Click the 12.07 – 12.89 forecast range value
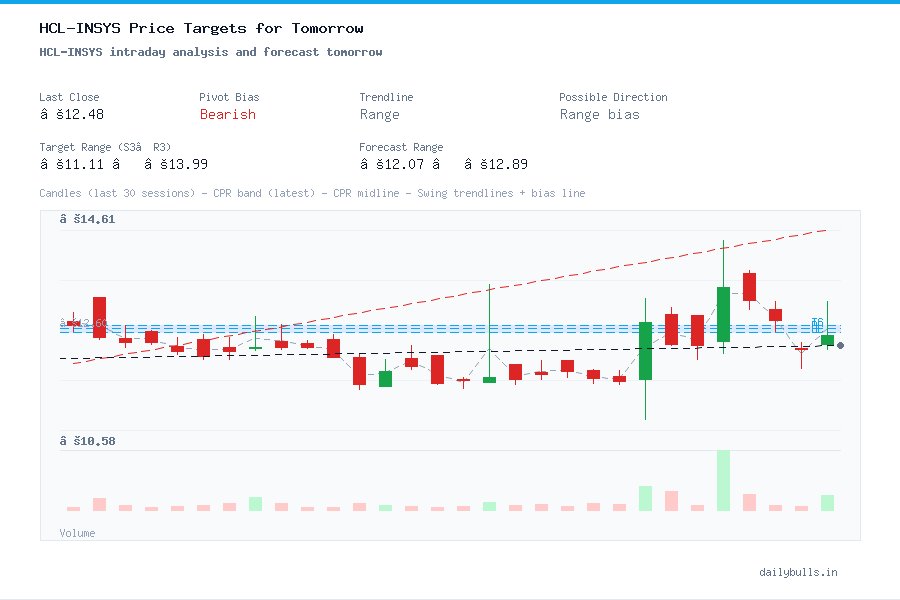The height and width of the screenshot is (600, 900). coord(443,164)
